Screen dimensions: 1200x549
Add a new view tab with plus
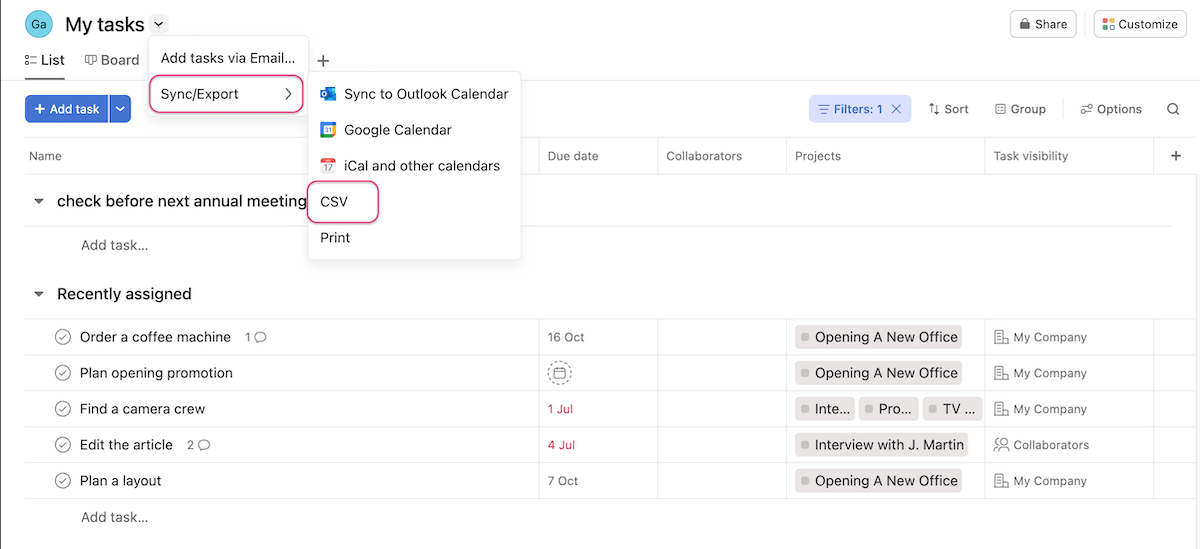click(323, 61)
